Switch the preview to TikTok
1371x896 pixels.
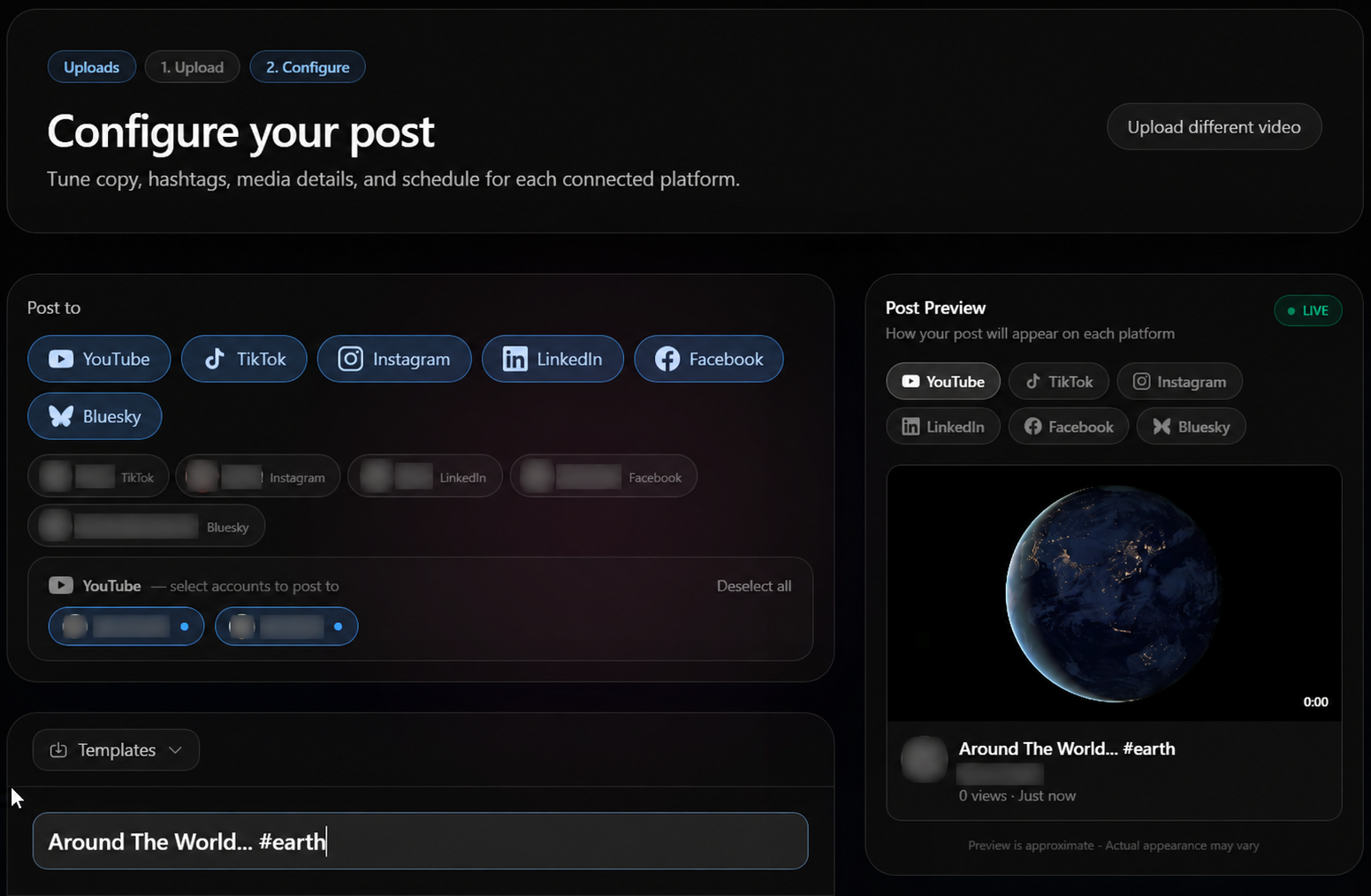tap(1059, 382)
